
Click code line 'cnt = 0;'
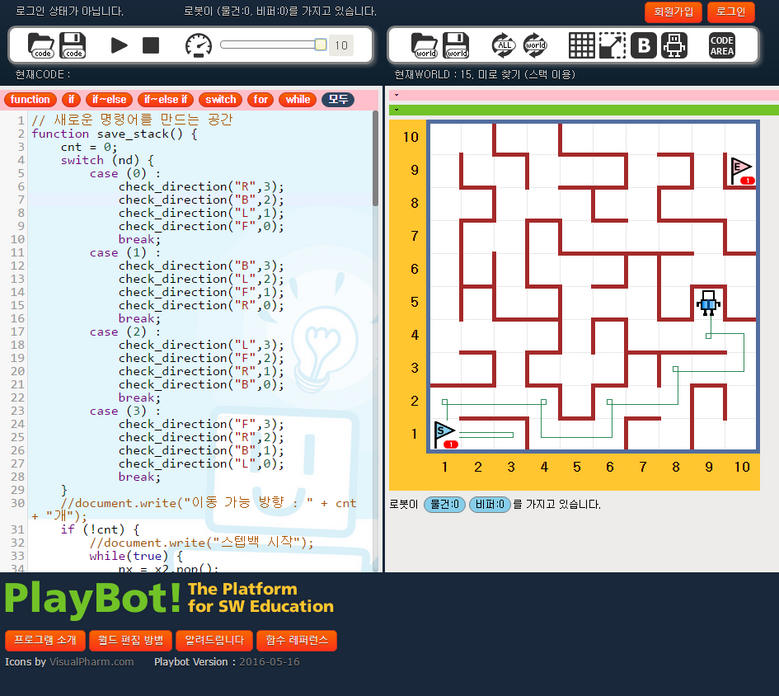coord(89,147)
